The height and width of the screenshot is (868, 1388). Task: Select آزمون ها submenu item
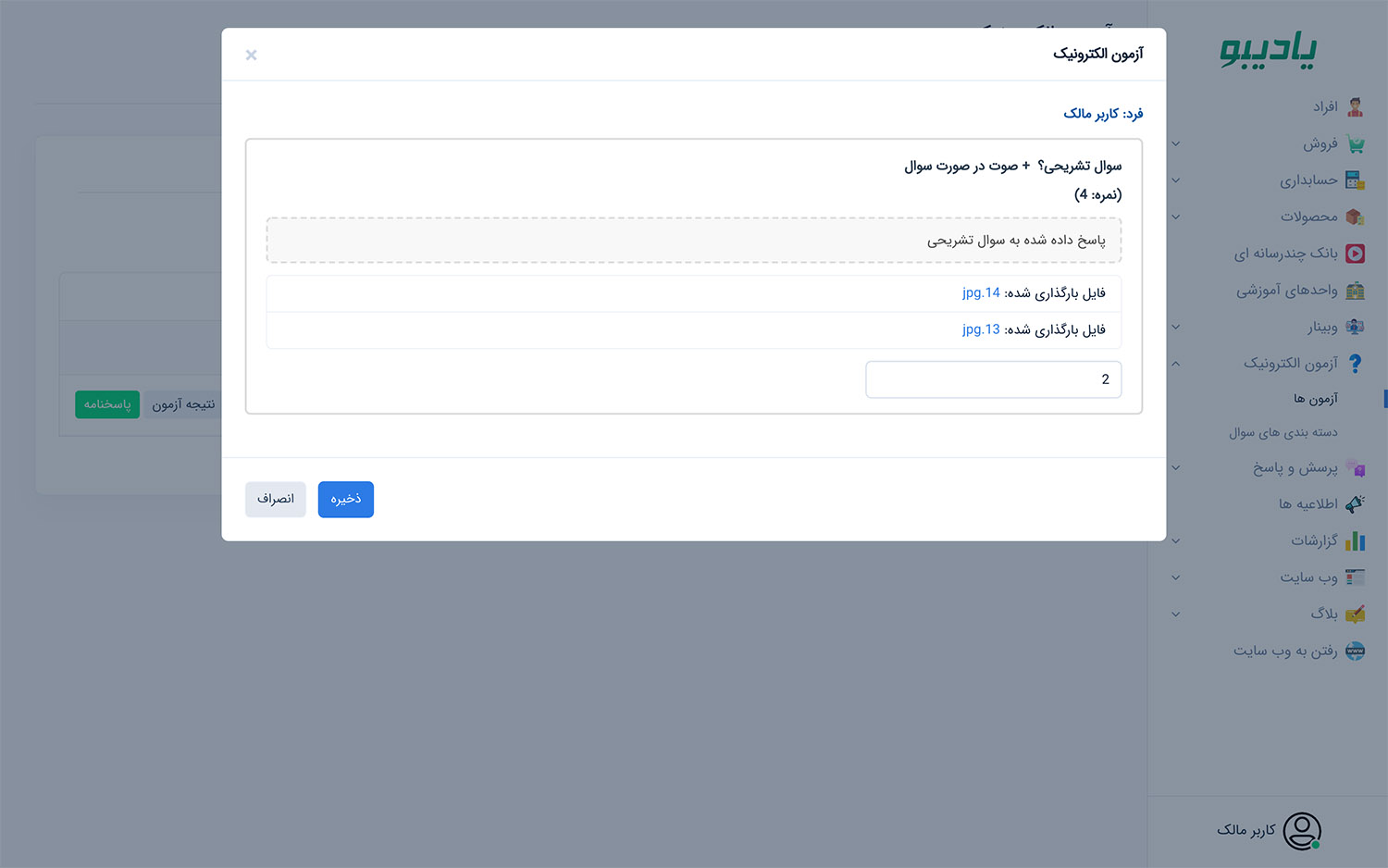pyautogui.click(x=1316, y=399)
